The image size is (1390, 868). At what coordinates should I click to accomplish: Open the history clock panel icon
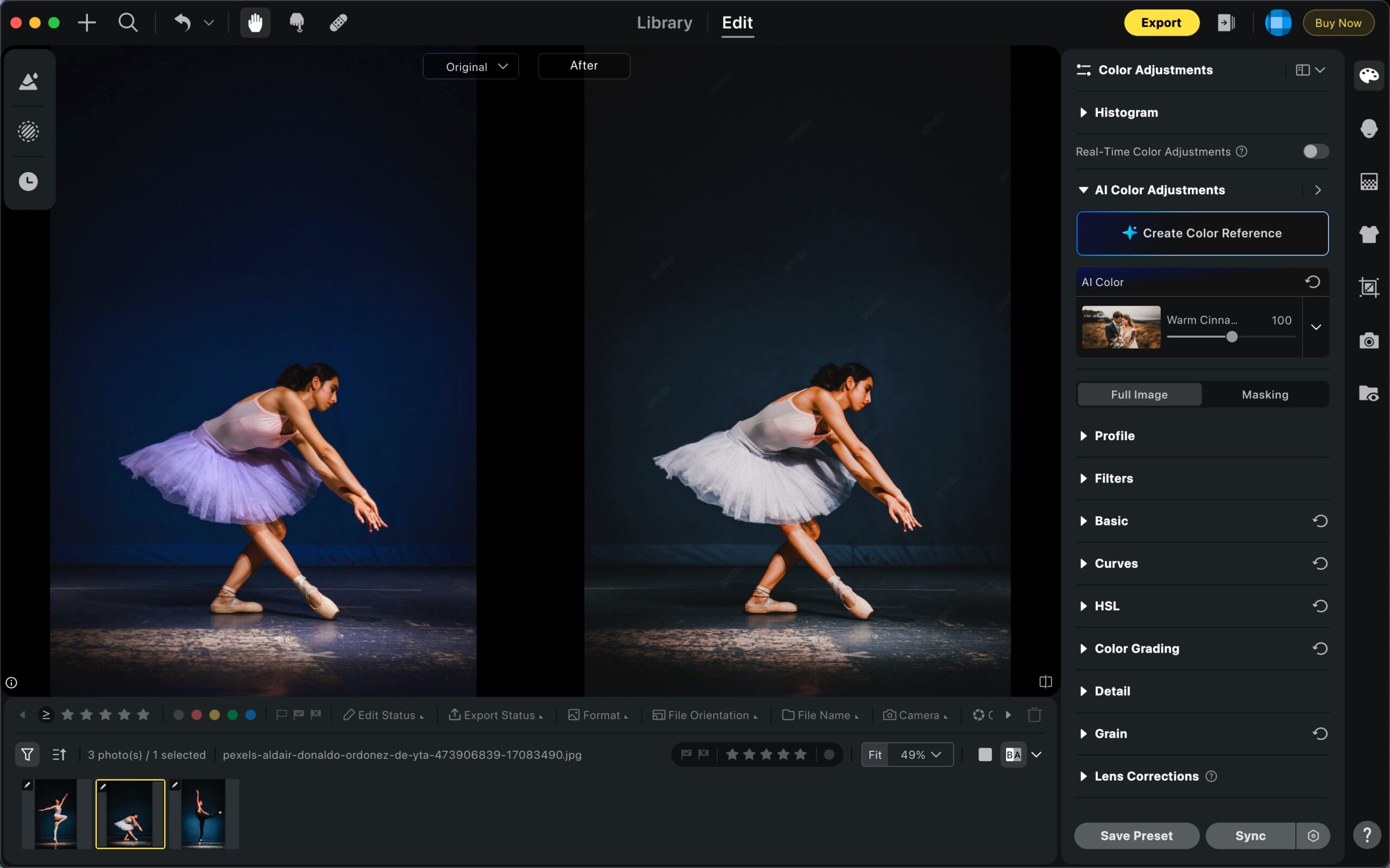(x=28, y=182)
